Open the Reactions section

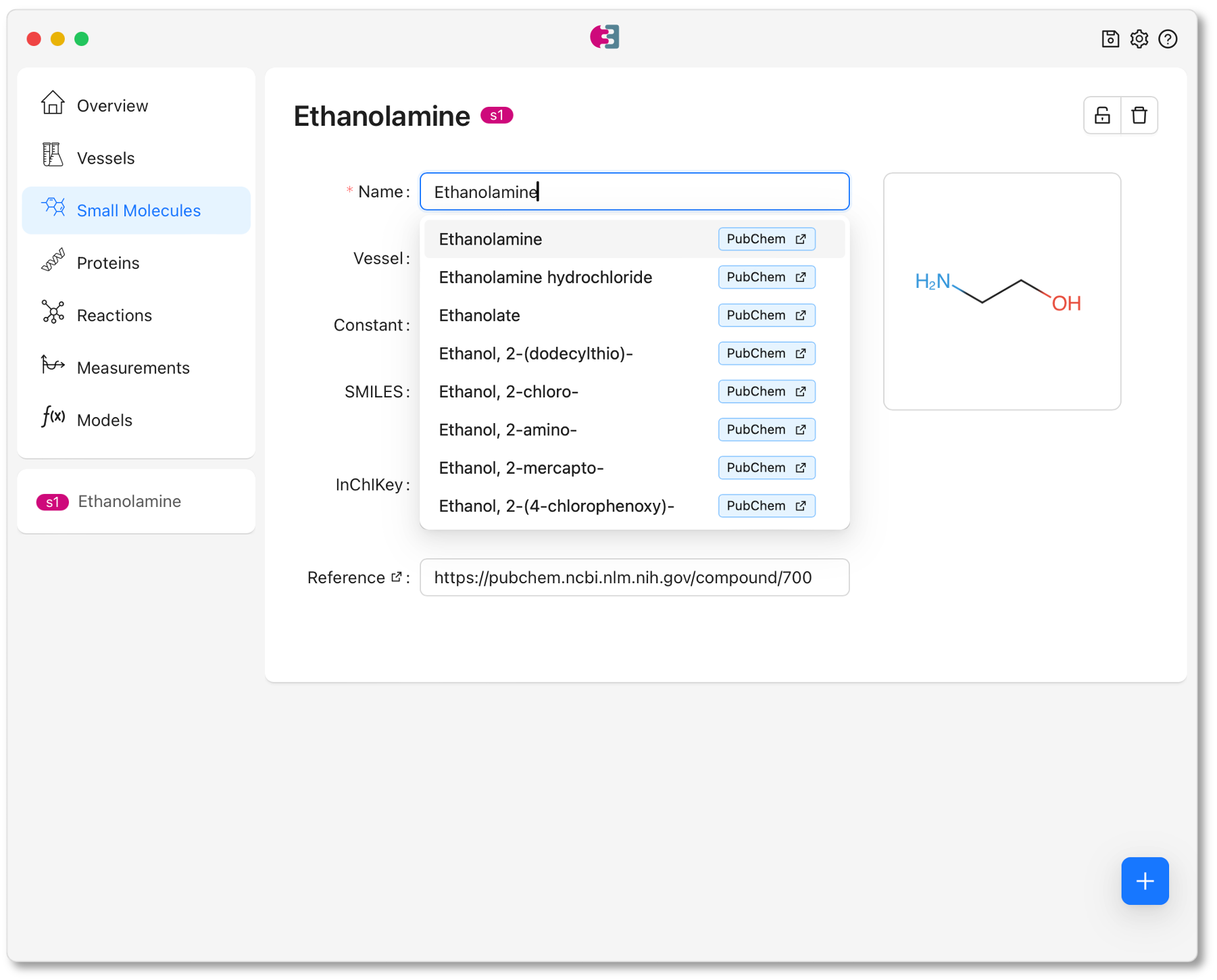114,315
